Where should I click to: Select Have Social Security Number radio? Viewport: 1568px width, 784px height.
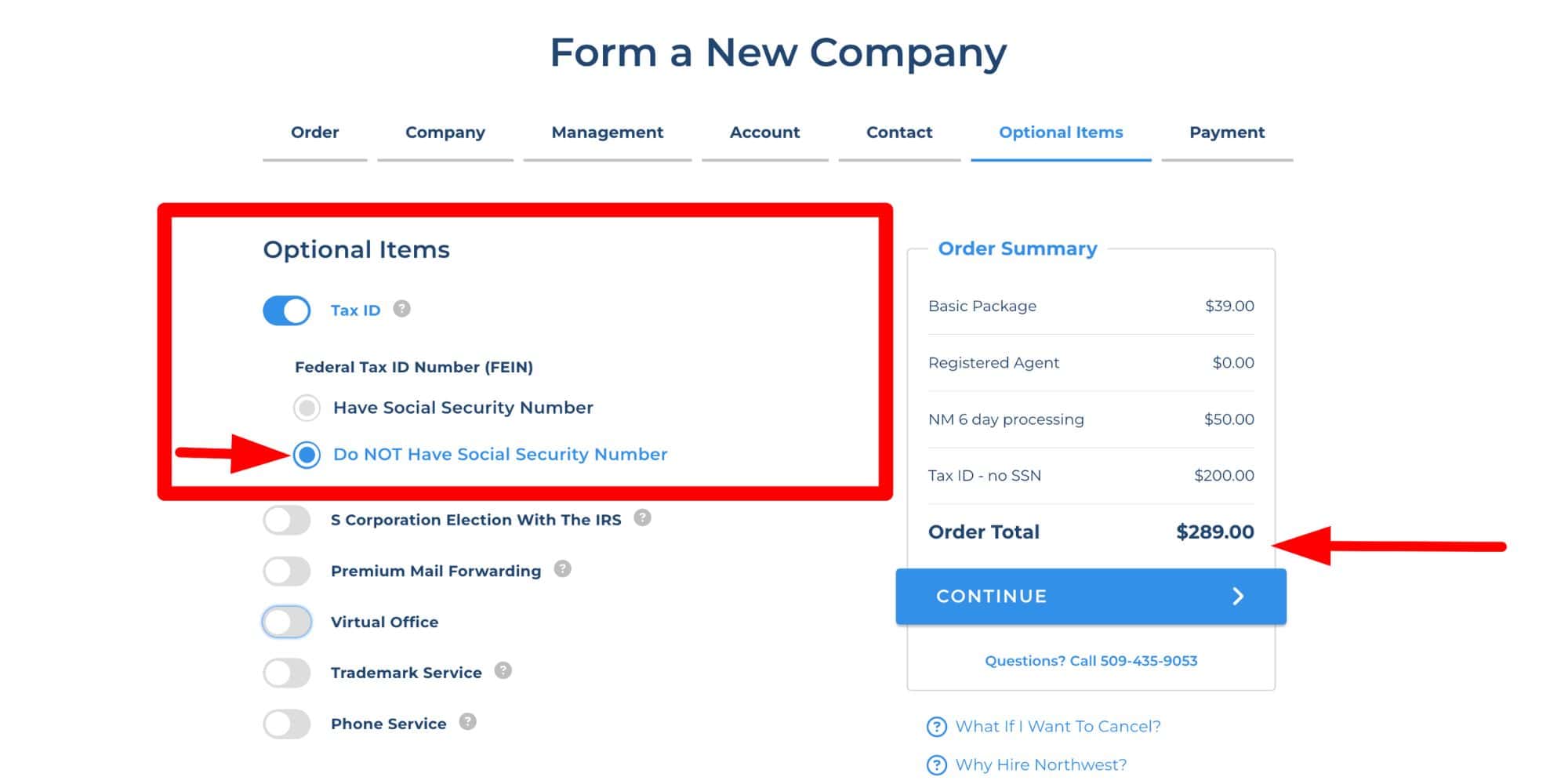coord(307,408)
